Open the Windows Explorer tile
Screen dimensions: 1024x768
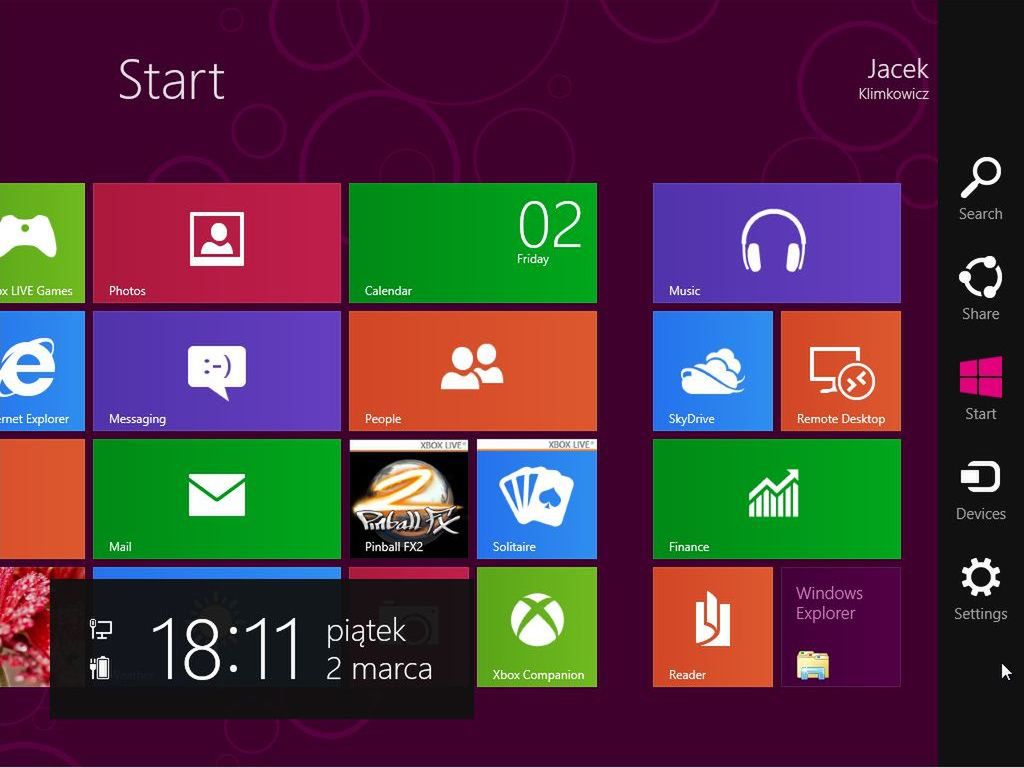click(x=840, y=627)
